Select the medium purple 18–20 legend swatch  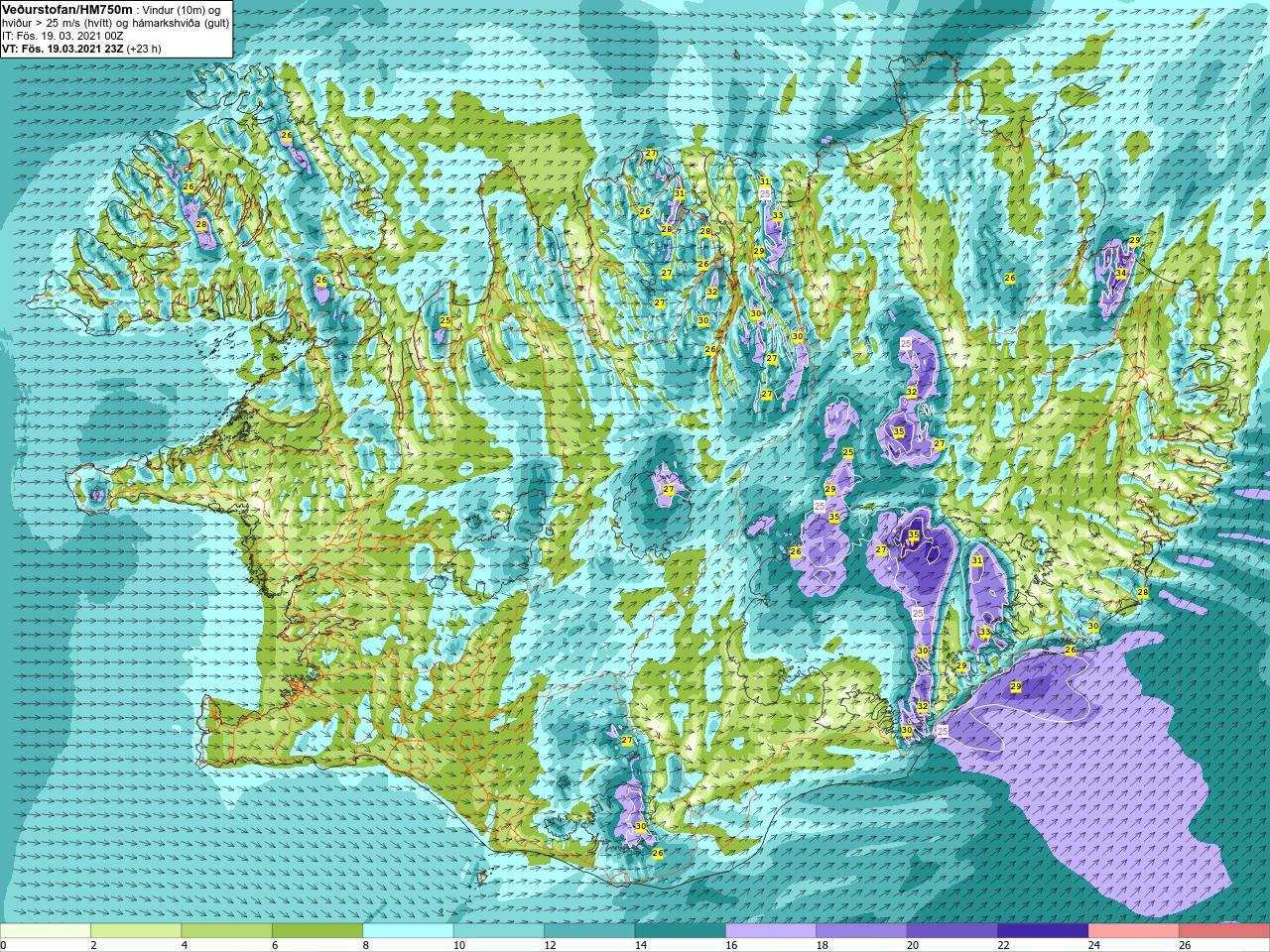click(x=861, y=931)
